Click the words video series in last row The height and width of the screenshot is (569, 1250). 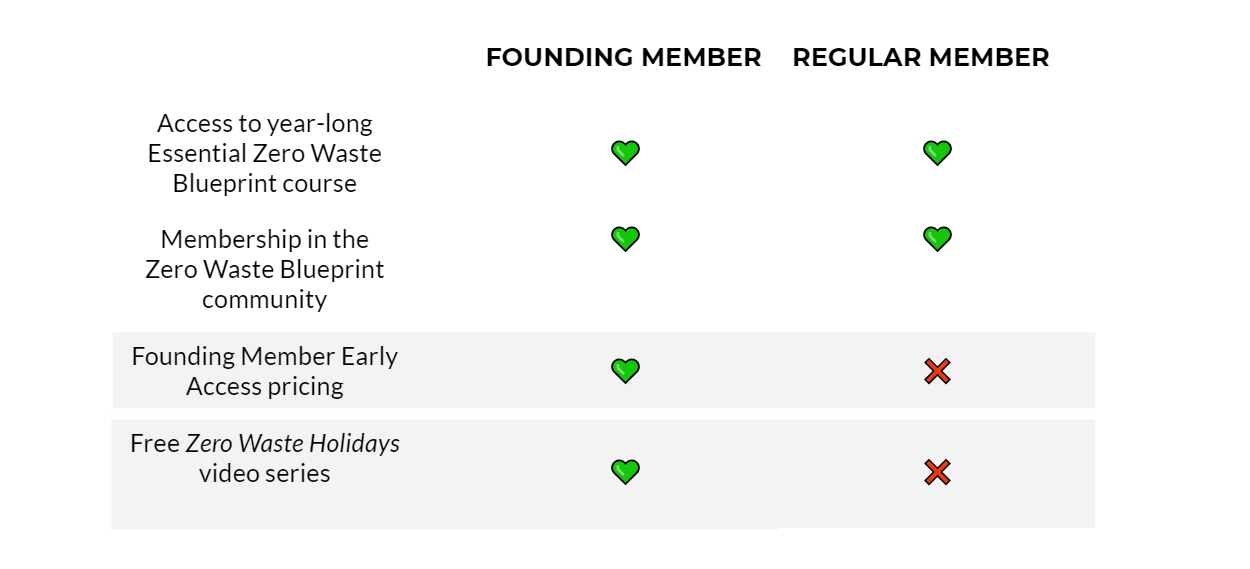[265, 473]
